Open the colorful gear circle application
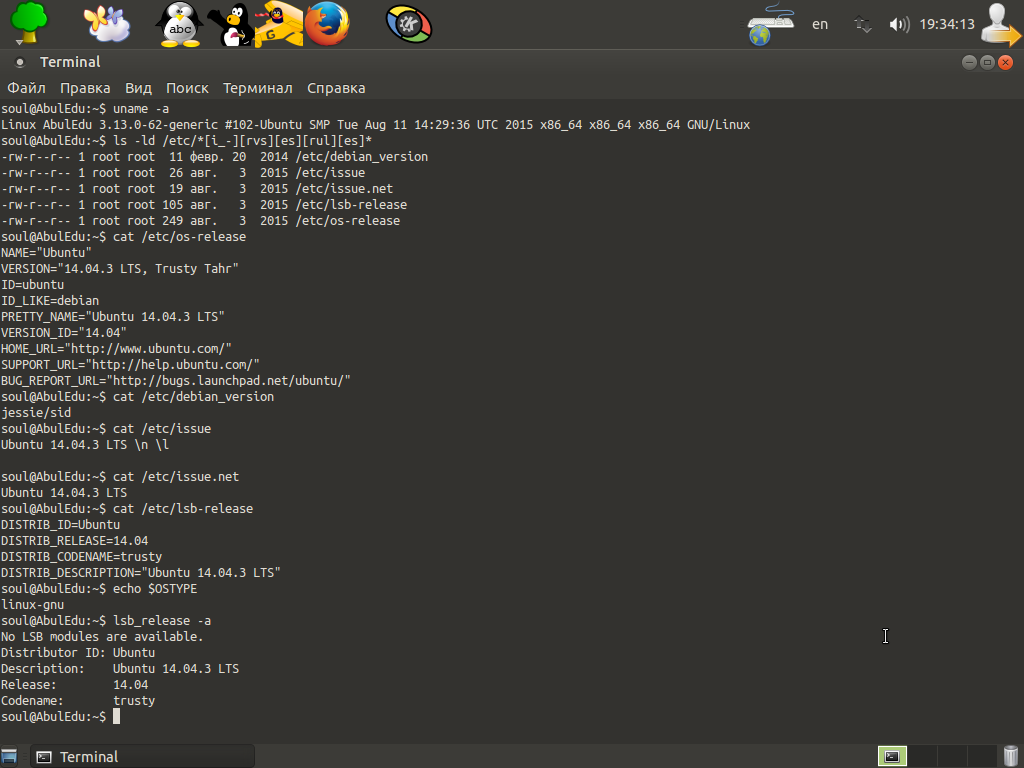 point(409,24)
